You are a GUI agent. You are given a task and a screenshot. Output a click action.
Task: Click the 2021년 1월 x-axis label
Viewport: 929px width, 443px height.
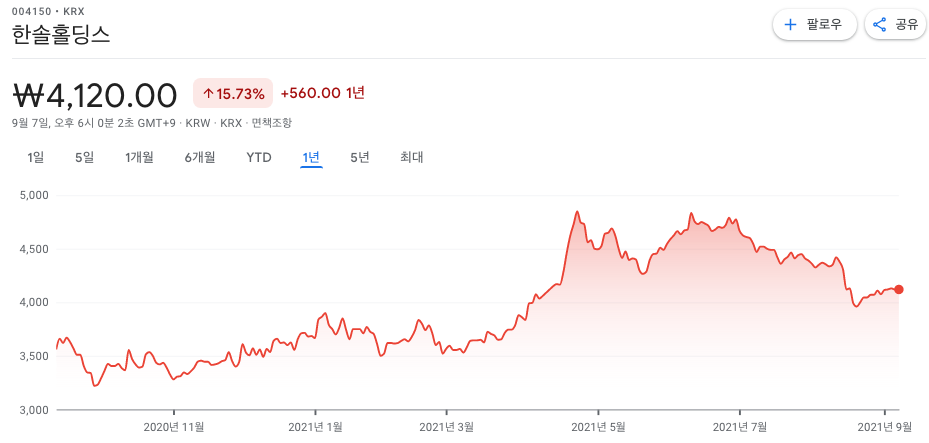point(315,426)
